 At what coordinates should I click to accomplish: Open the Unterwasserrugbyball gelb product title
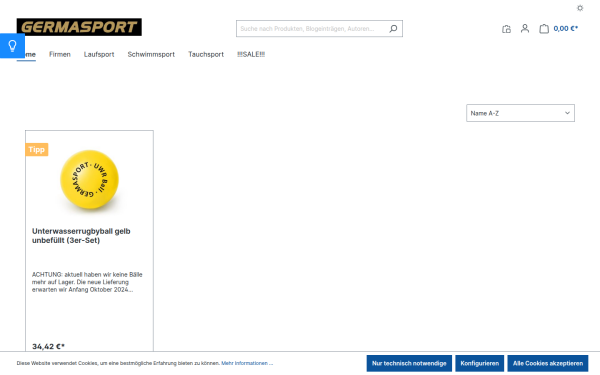(81, 236)
